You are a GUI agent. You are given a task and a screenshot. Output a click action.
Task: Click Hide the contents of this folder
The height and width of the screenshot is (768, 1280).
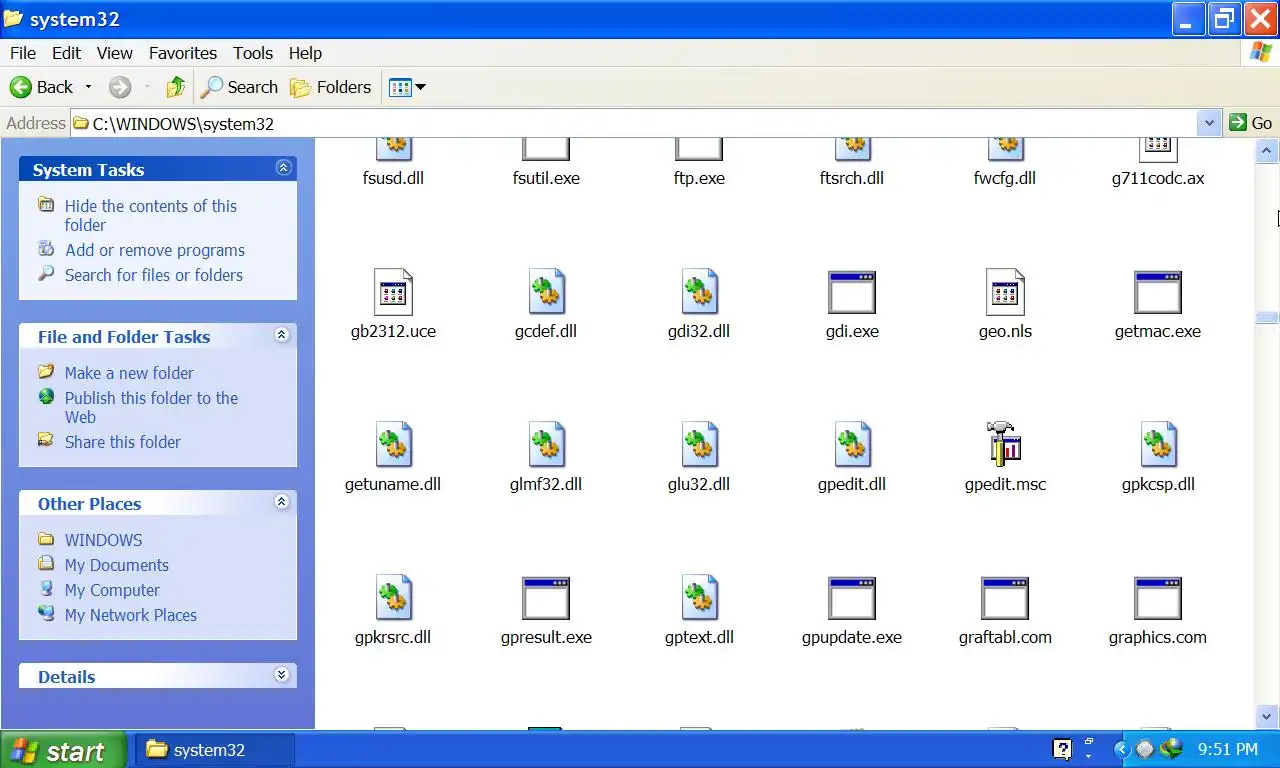[151, 215]
